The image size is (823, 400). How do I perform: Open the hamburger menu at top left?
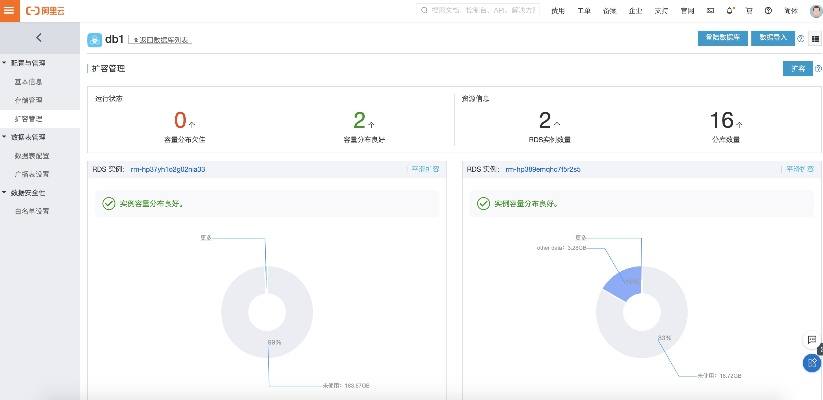point(11,10)
